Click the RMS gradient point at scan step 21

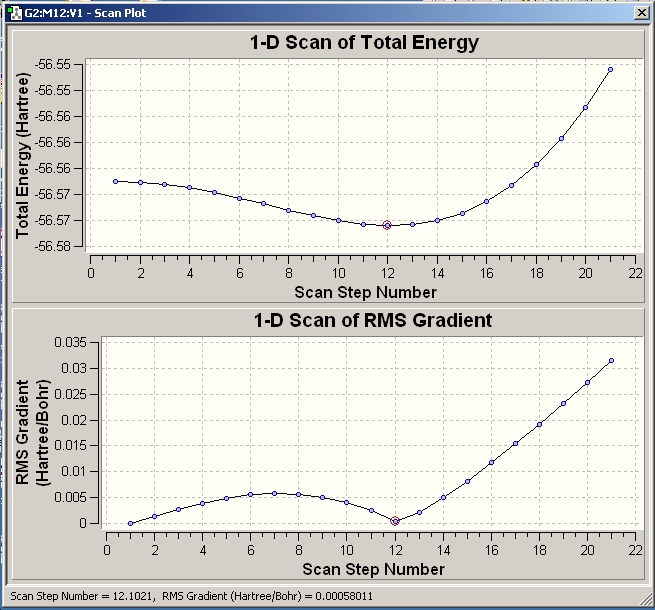point(612,360)
